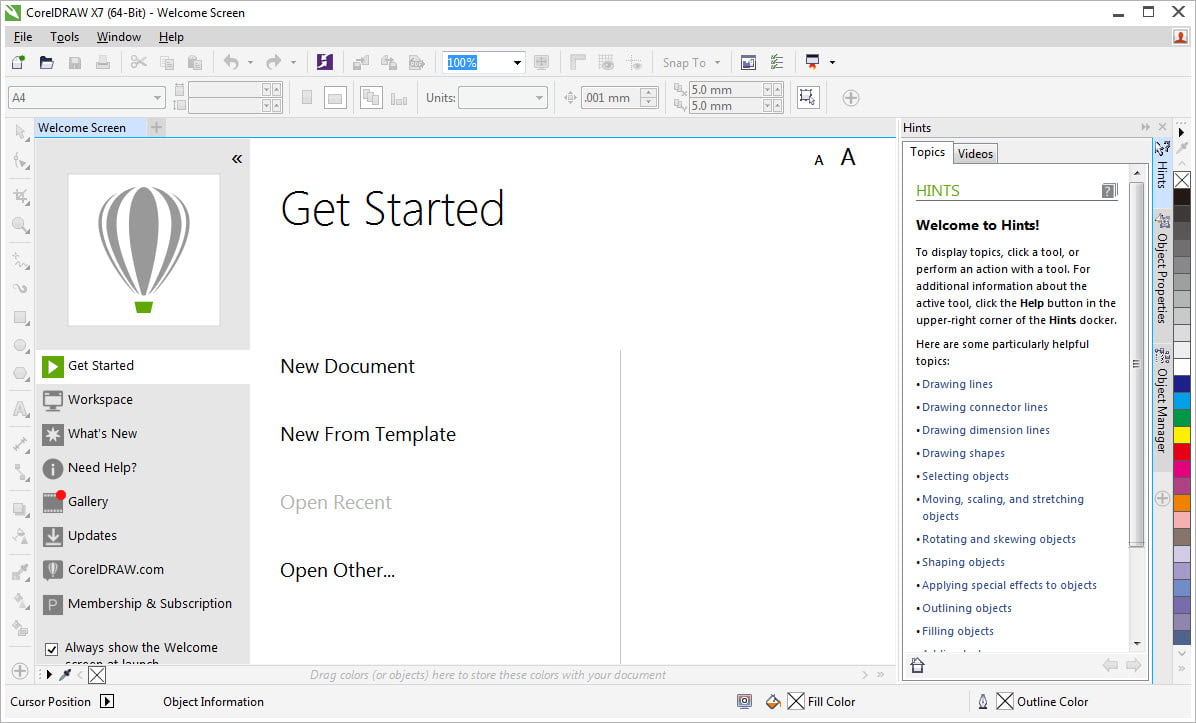Click Open Other... link
Screen dimensions: 1196x723
pos(337,570)
